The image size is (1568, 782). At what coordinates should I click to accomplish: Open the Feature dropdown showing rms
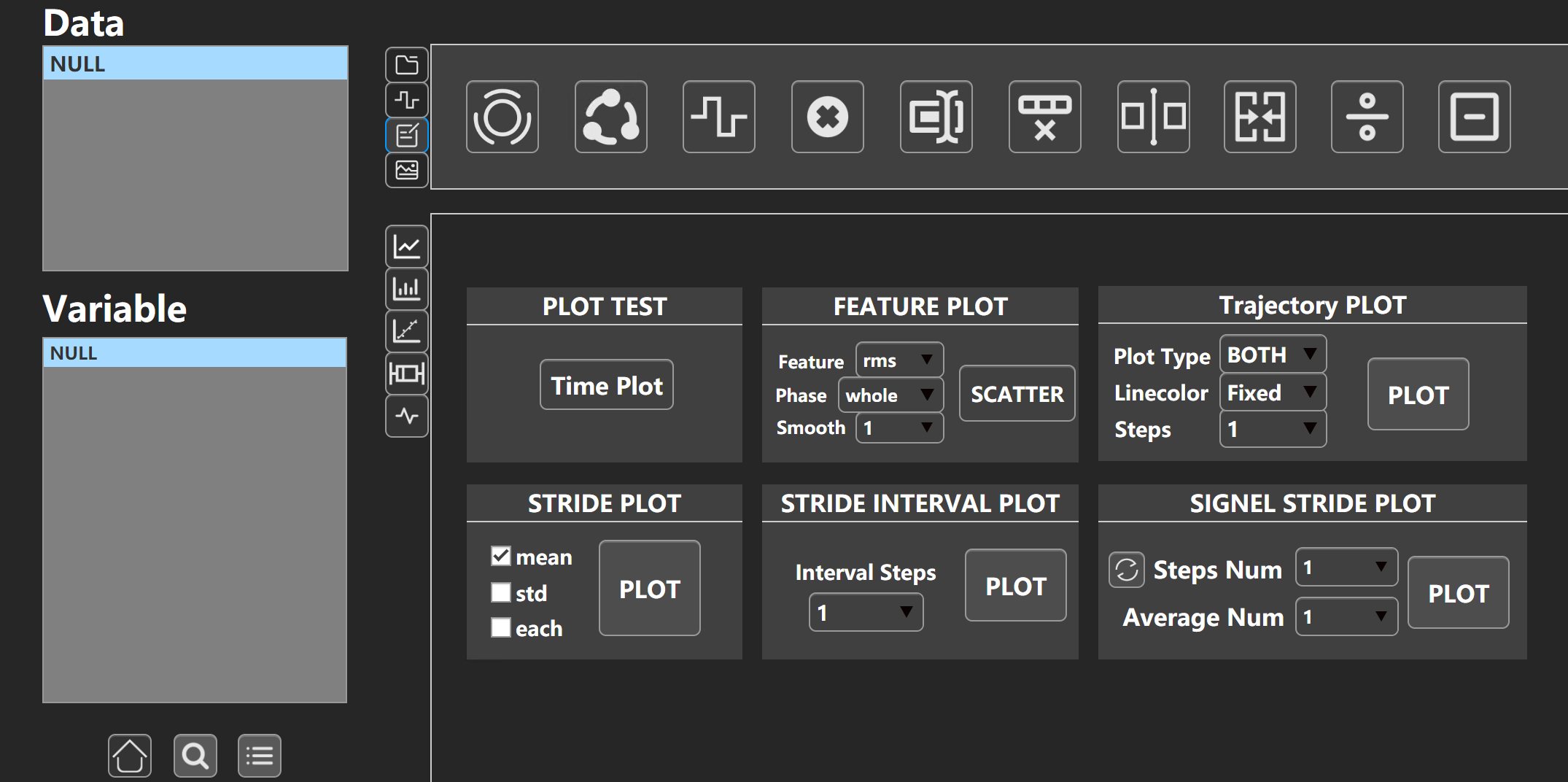899,360
